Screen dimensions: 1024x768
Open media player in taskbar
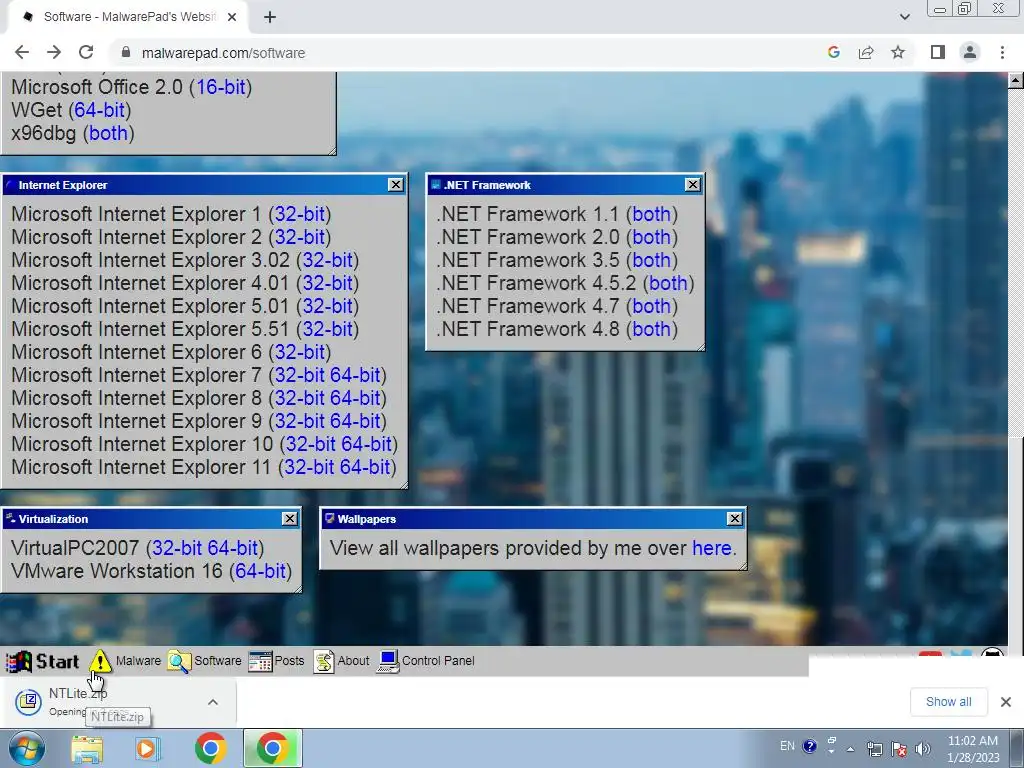(148, 749)
